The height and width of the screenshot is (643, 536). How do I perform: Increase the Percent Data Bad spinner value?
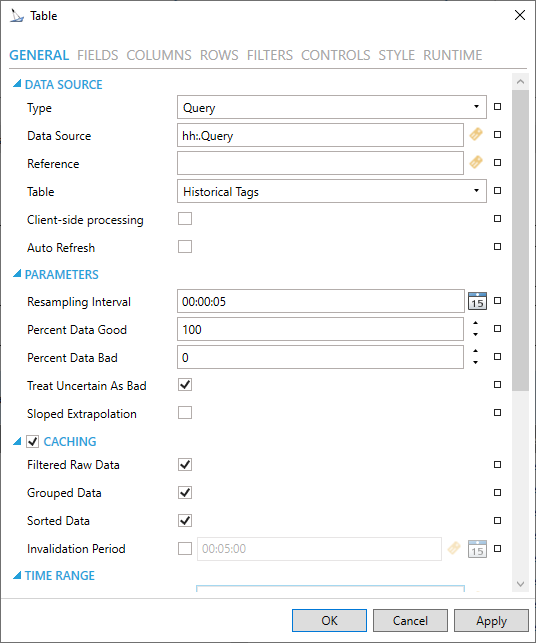475,351
